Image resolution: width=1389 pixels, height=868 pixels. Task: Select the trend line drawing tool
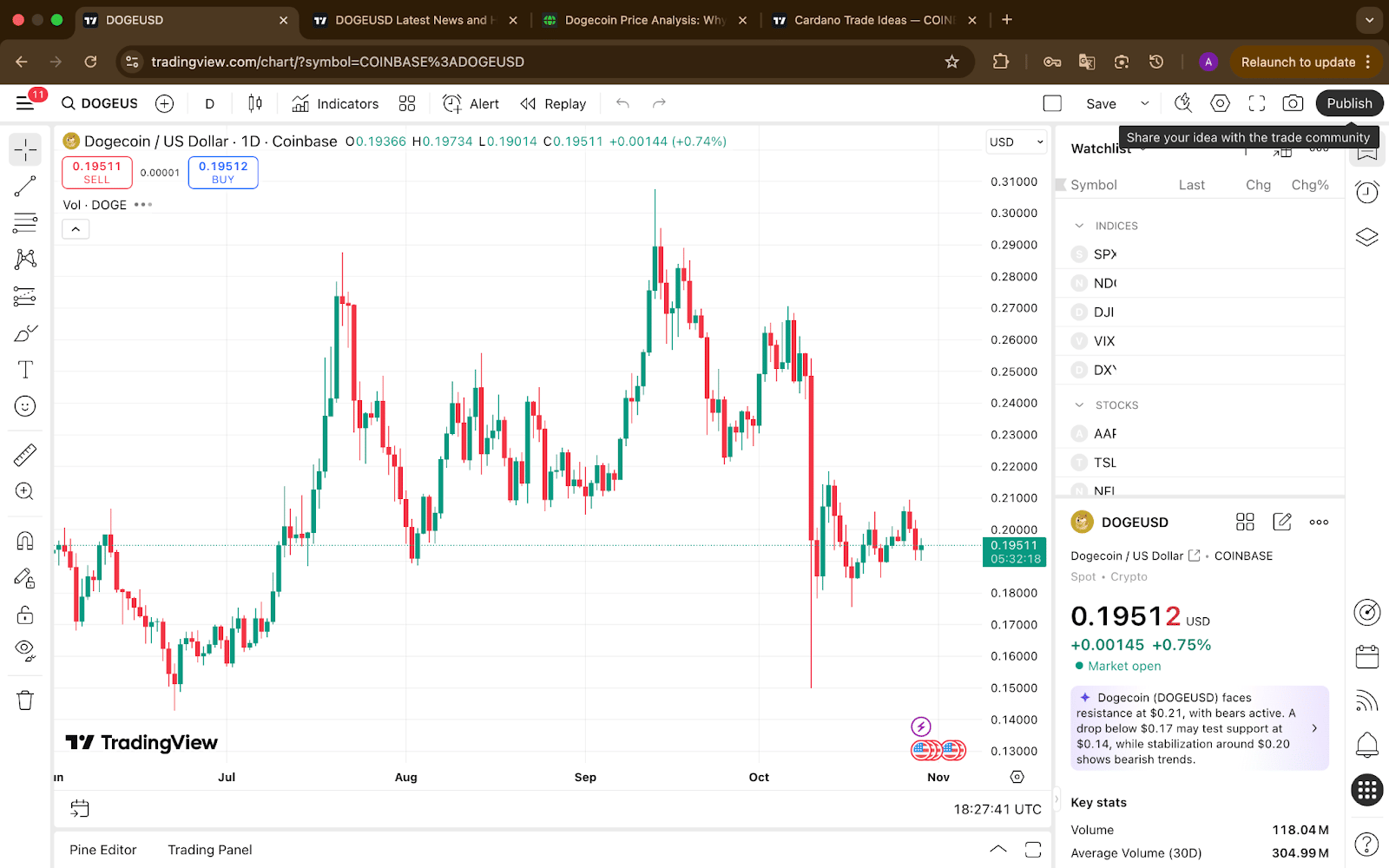25,187
